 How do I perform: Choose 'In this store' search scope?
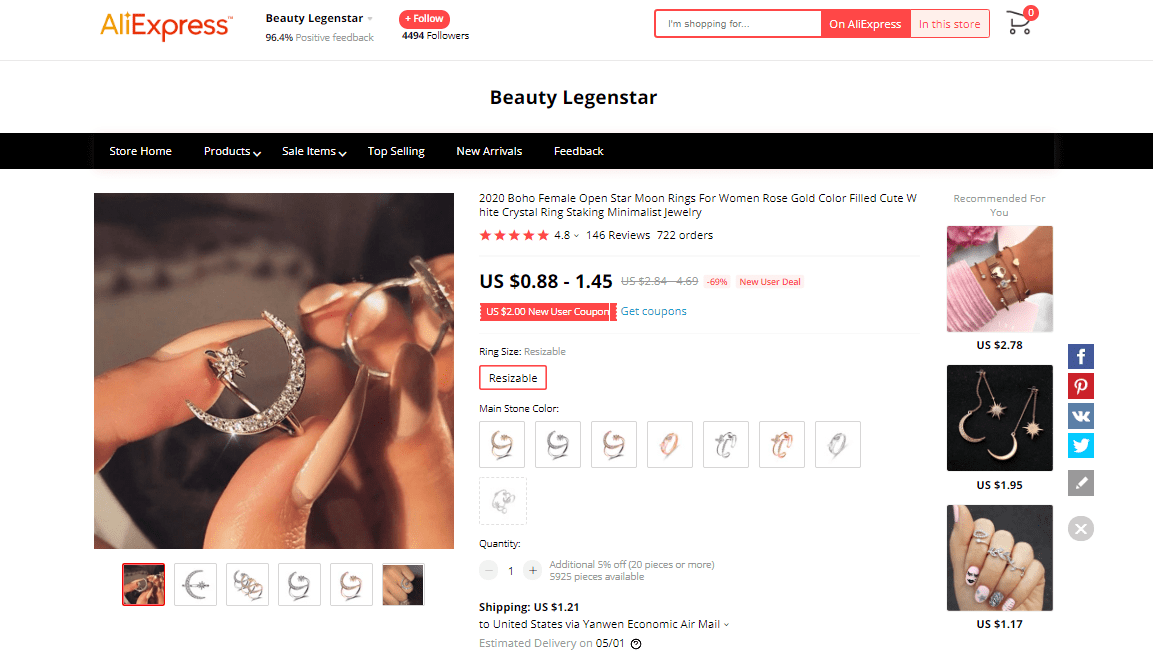[x=949, y=24]
